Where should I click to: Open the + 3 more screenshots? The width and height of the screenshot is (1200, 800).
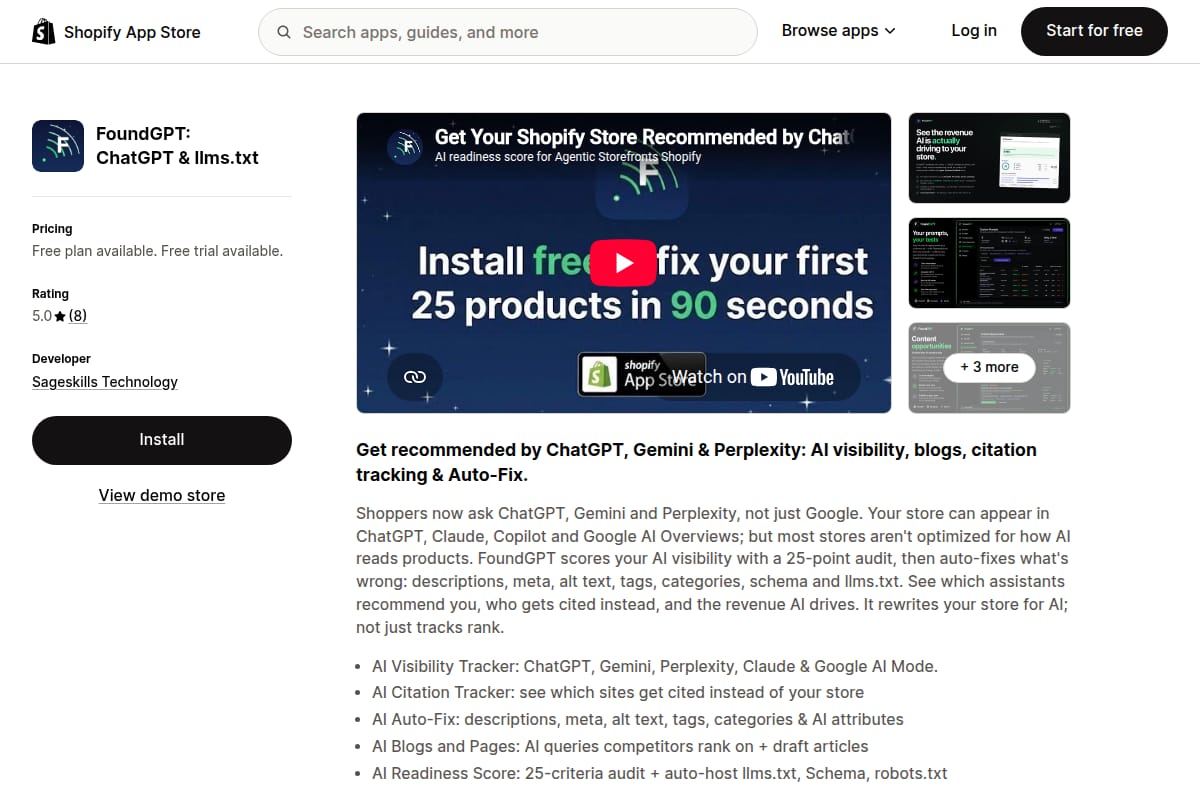[x=989, y=367]
